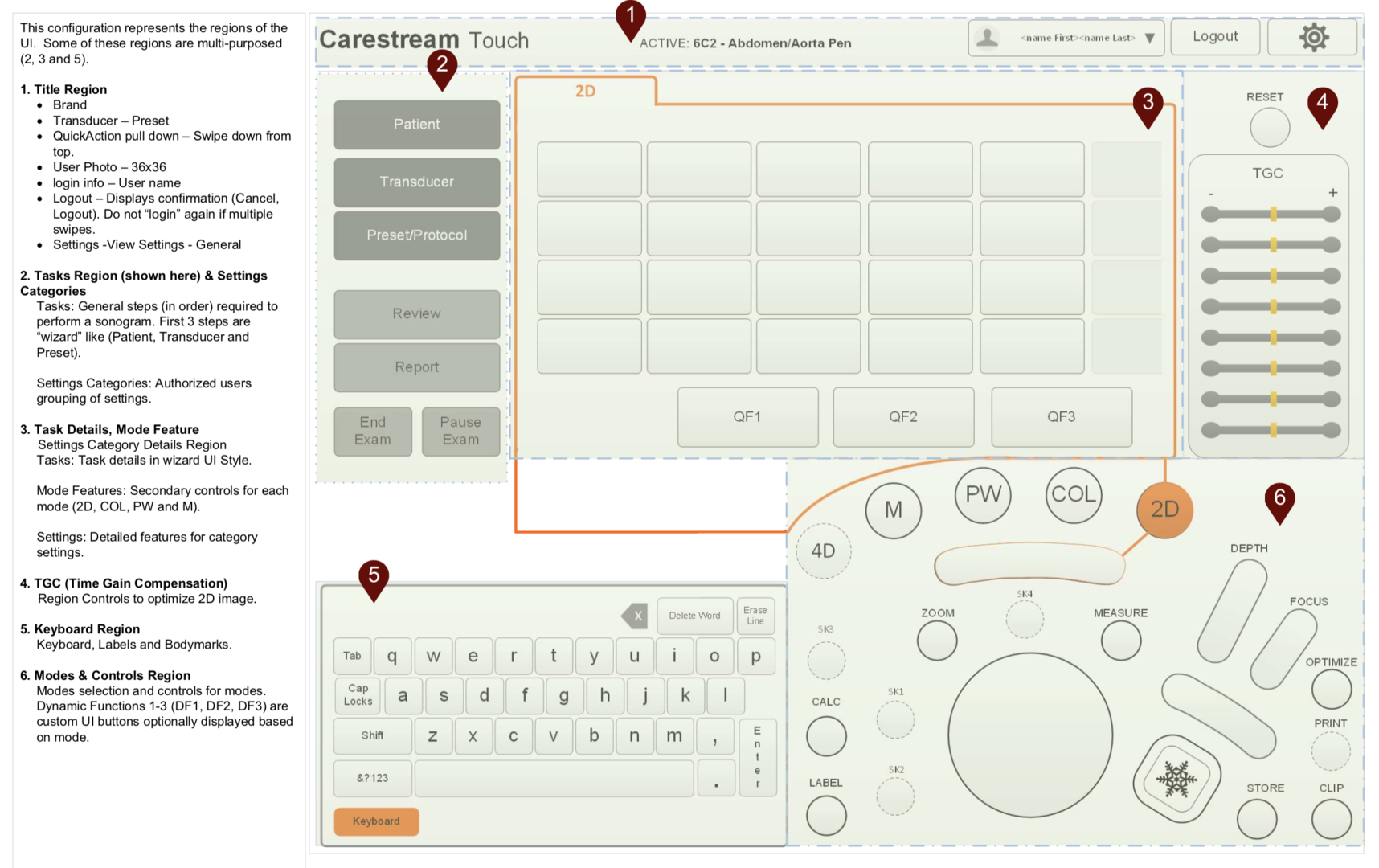Tap the vertical Enter key
Image resolution: width=1379 pixels, height=868 pixels.
pyautogui.click(x=757, y=757)
